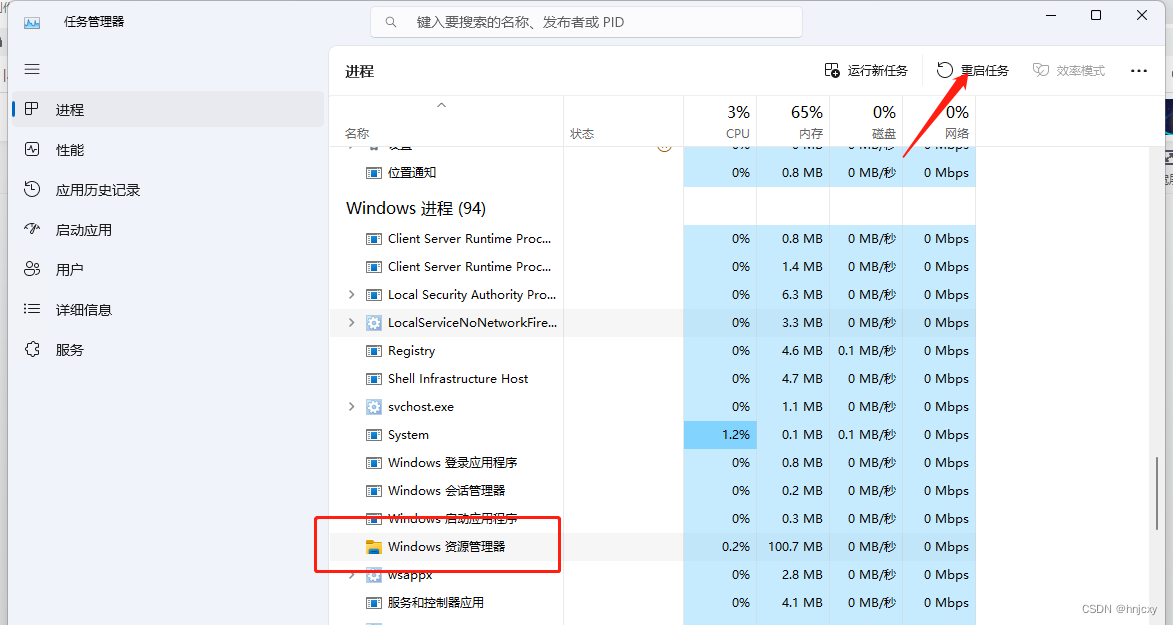Select the Windows 进程 (94) group header
The width and height of the screenshot is (1173, 625).
point(415,208)
